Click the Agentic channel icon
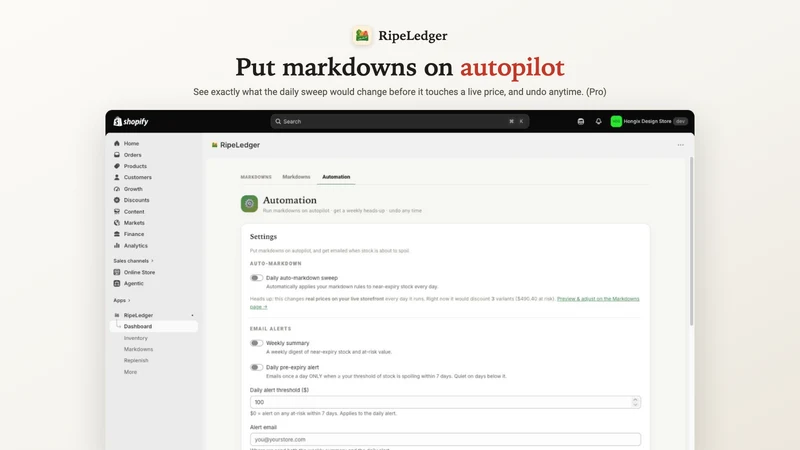Viewport: 800px width, 450px height. (117, 283)
